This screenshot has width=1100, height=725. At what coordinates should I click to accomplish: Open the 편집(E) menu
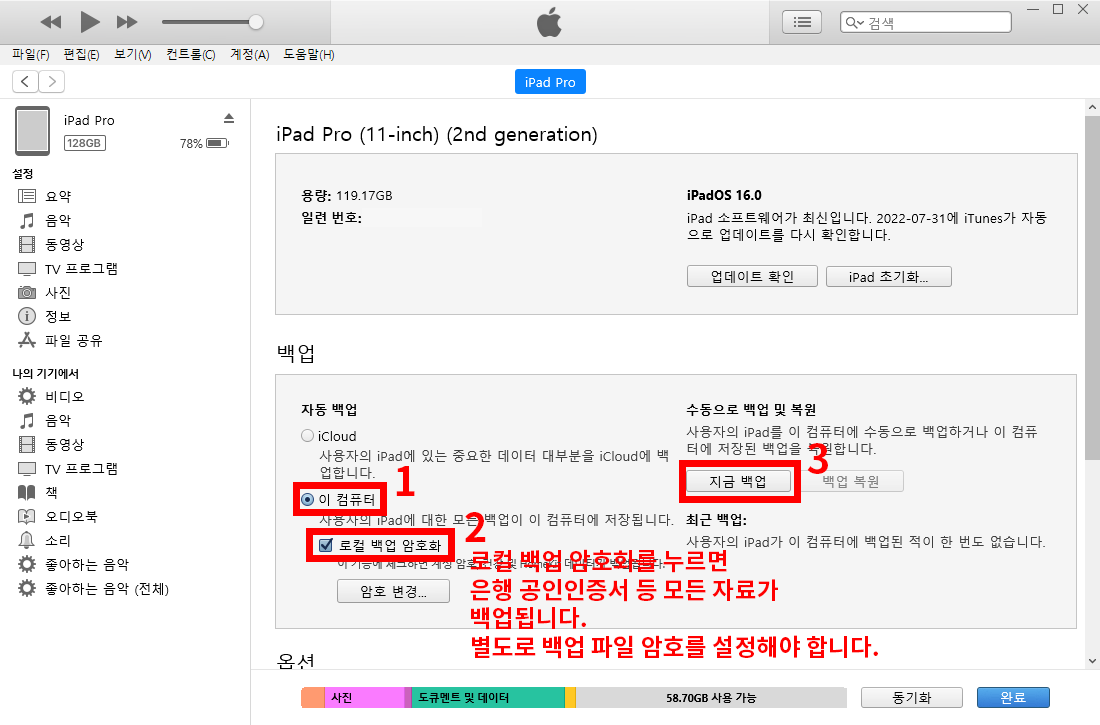point(81,54)
